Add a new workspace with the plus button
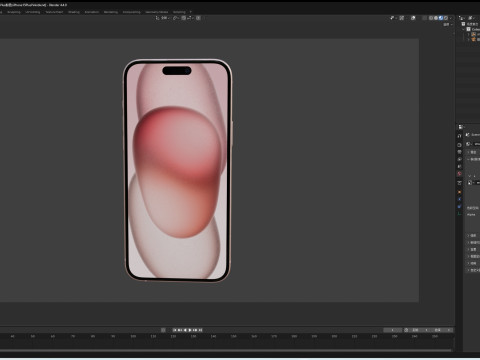The height and width of the screenshot is (360, 480). coord(191,12)
